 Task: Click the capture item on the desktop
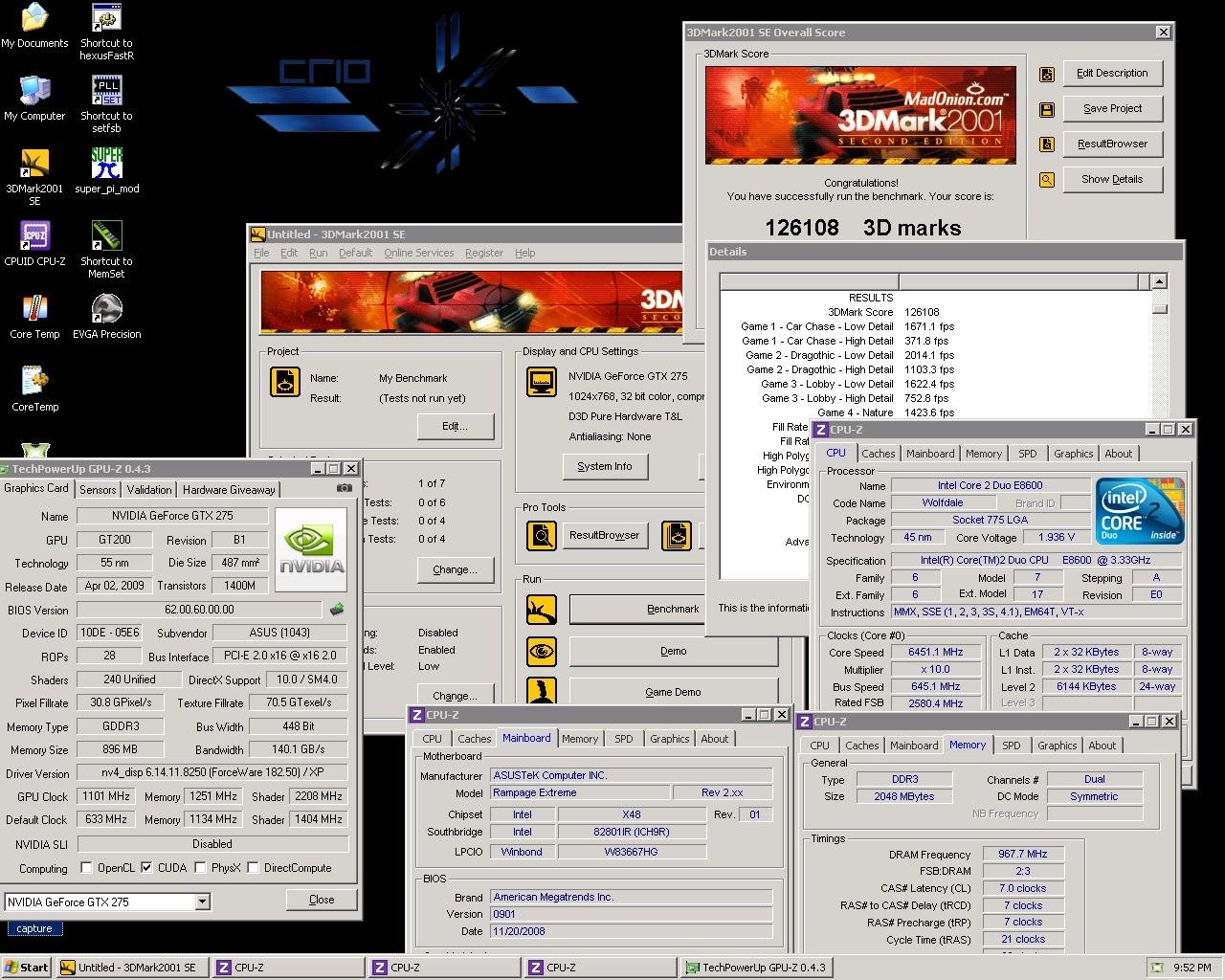pos(33,928)
